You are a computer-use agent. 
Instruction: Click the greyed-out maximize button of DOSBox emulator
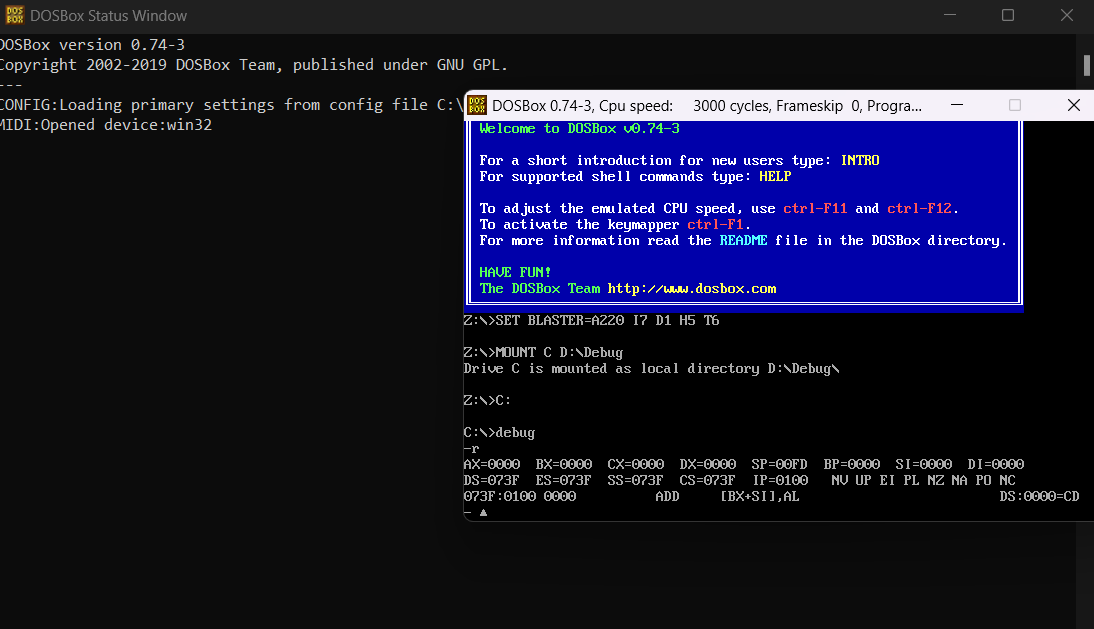pyautogui.click(x=1015, y=105)
